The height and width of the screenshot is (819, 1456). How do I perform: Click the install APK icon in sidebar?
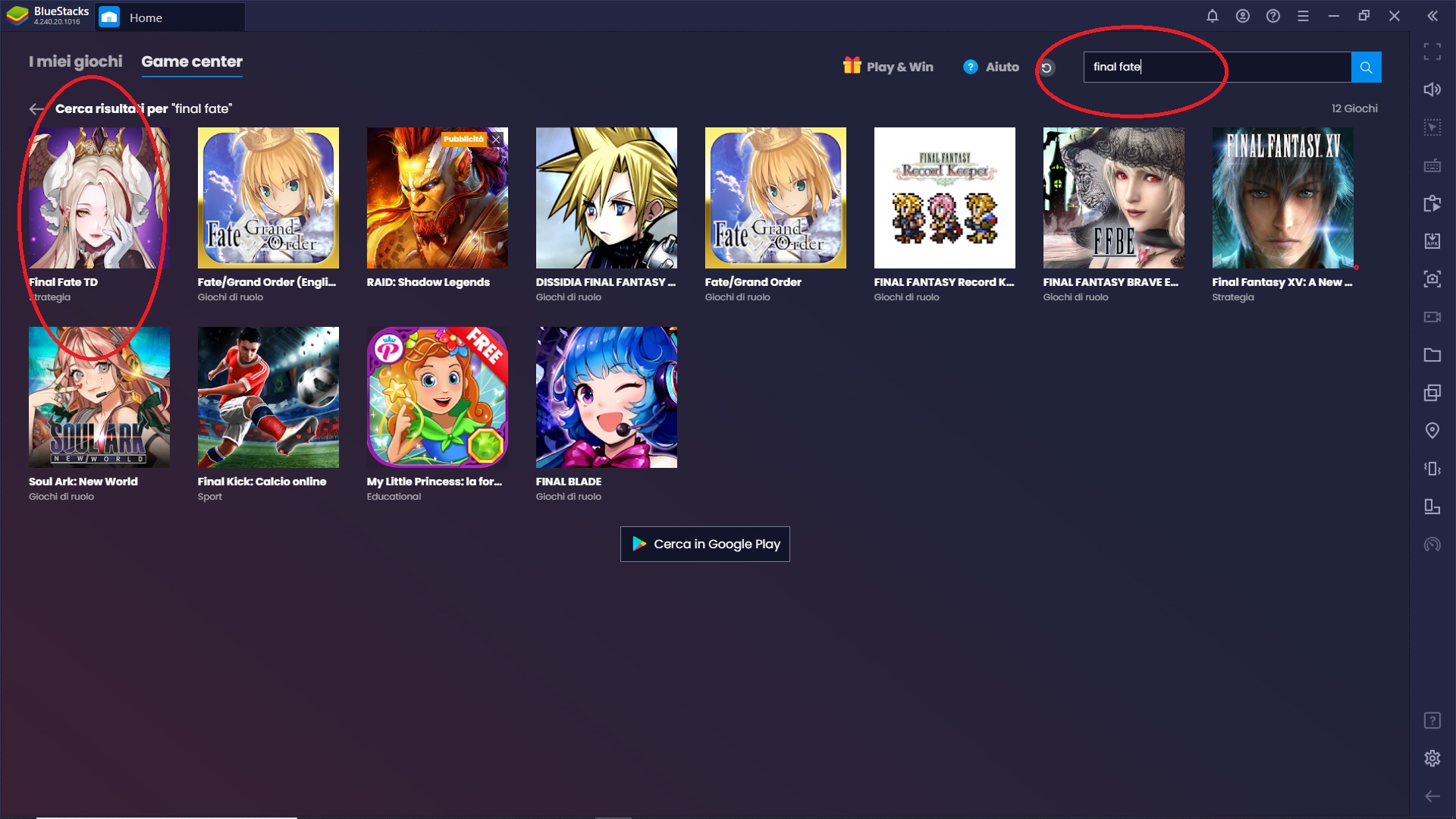click(x=1432, y=241)
